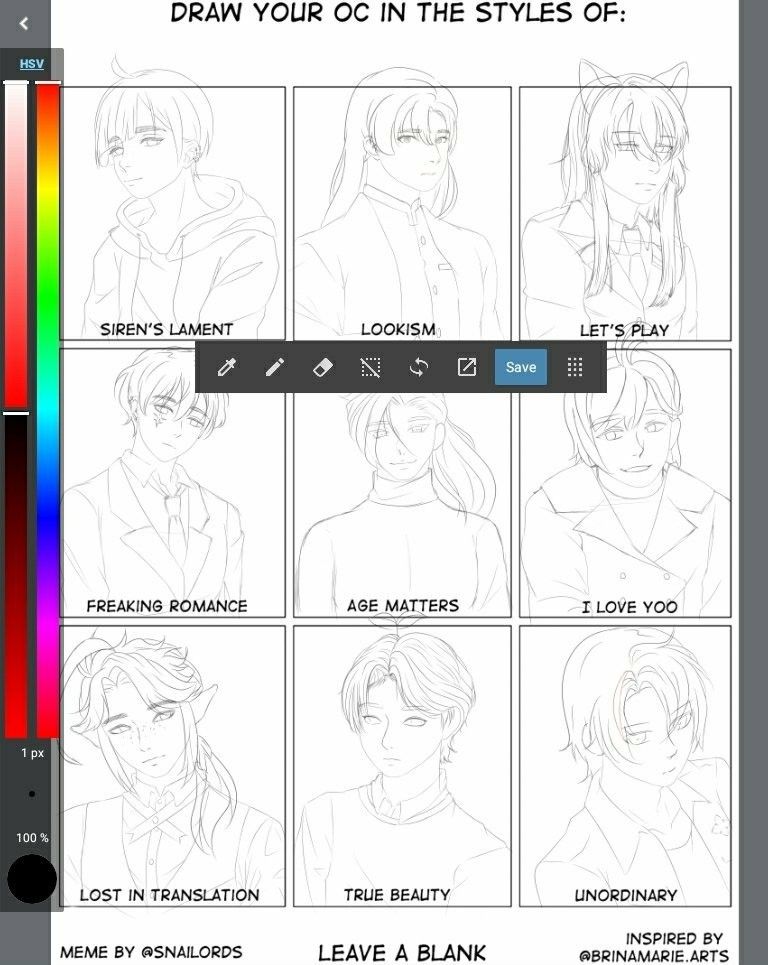Adjust the value brightness bar
Screen dimensions: 768x965
coord(16,575)
